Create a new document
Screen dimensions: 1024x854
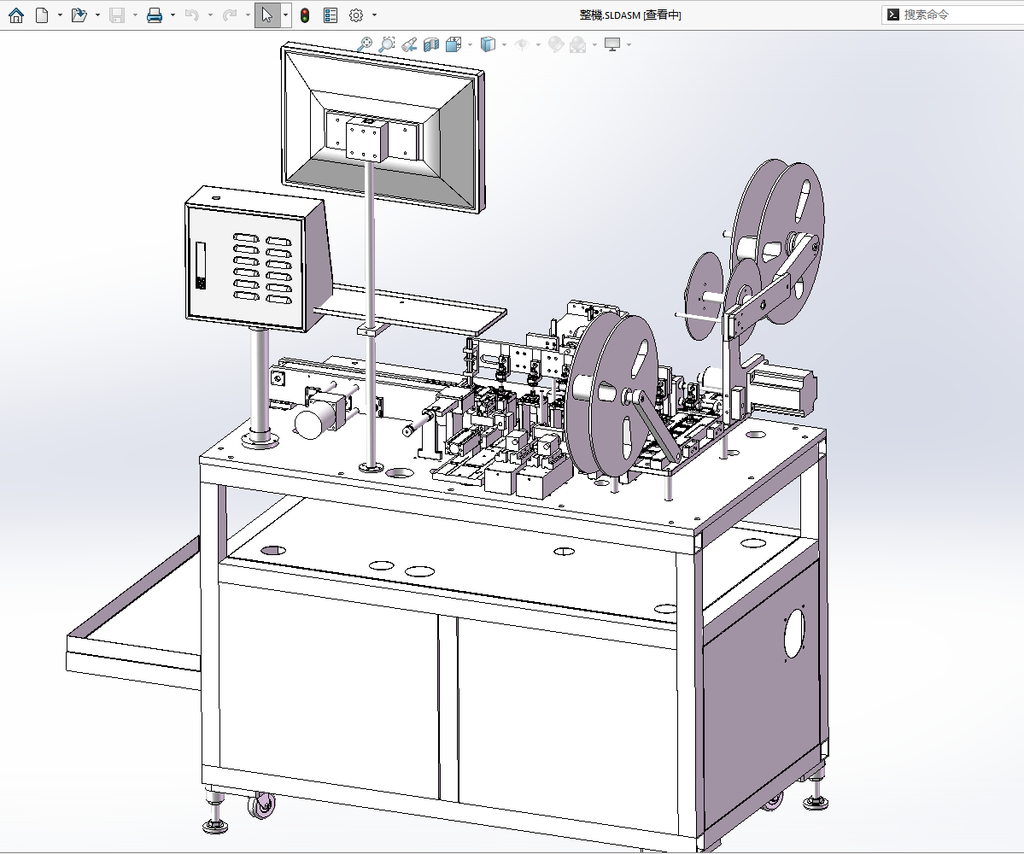(42, 15)
